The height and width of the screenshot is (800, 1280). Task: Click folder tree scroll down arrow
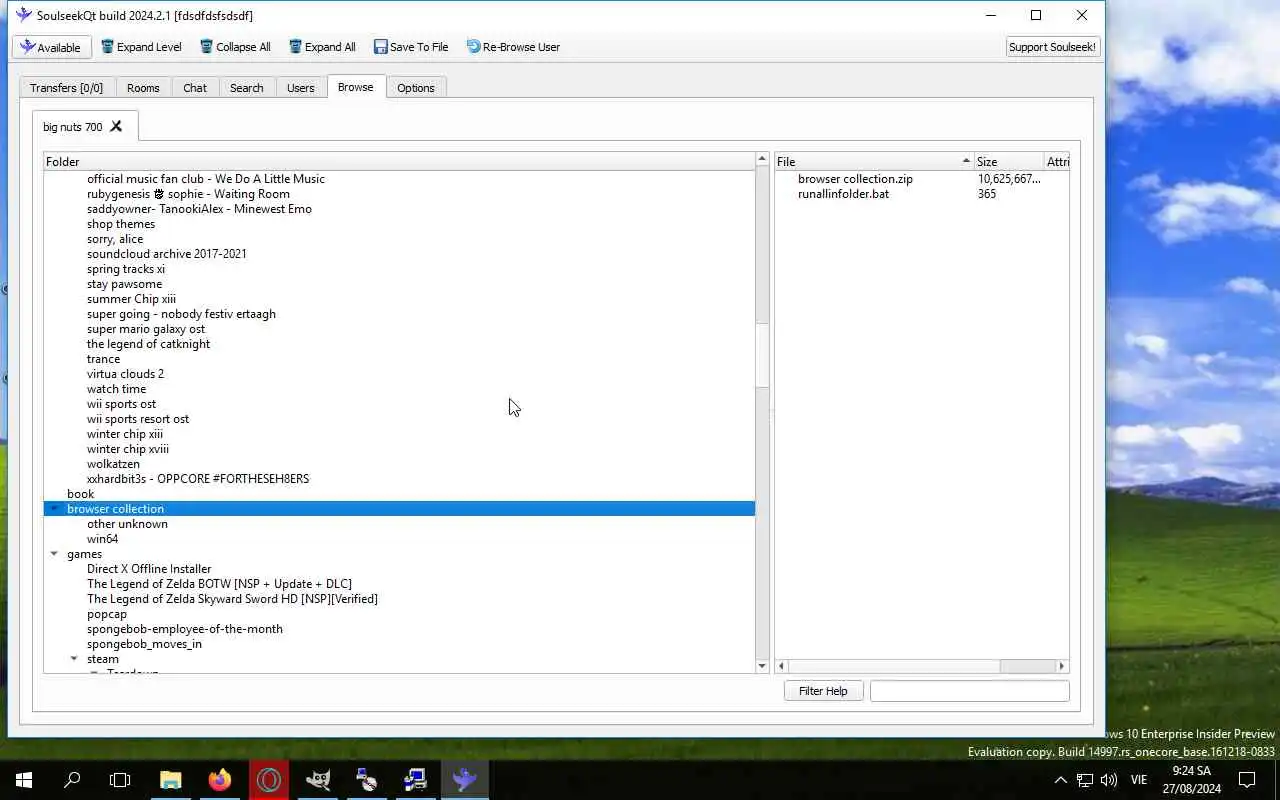[762, 666]
